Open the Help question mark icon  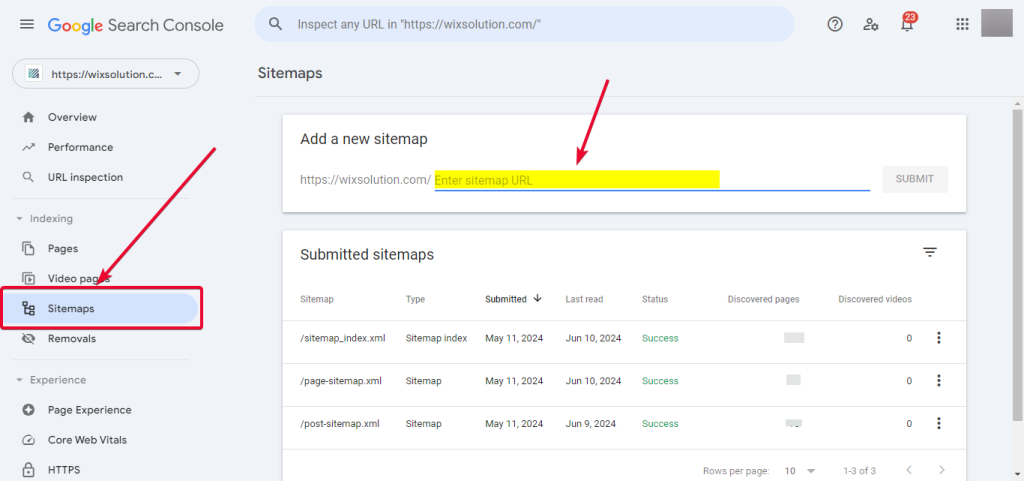click(835, 24)
